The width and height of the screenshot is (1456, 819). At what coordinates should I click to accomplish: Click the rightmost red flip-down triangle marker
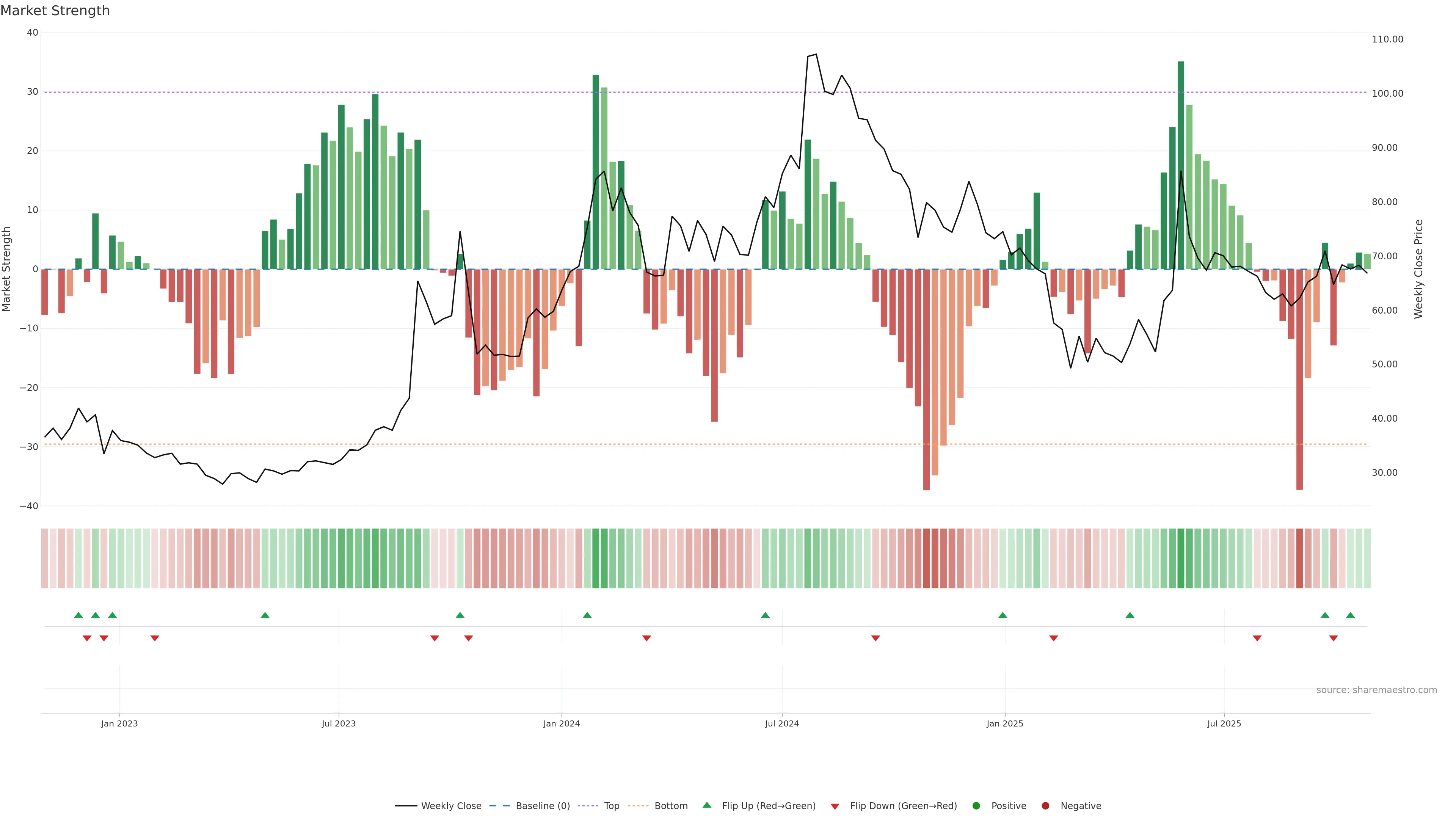[1334, 638]
